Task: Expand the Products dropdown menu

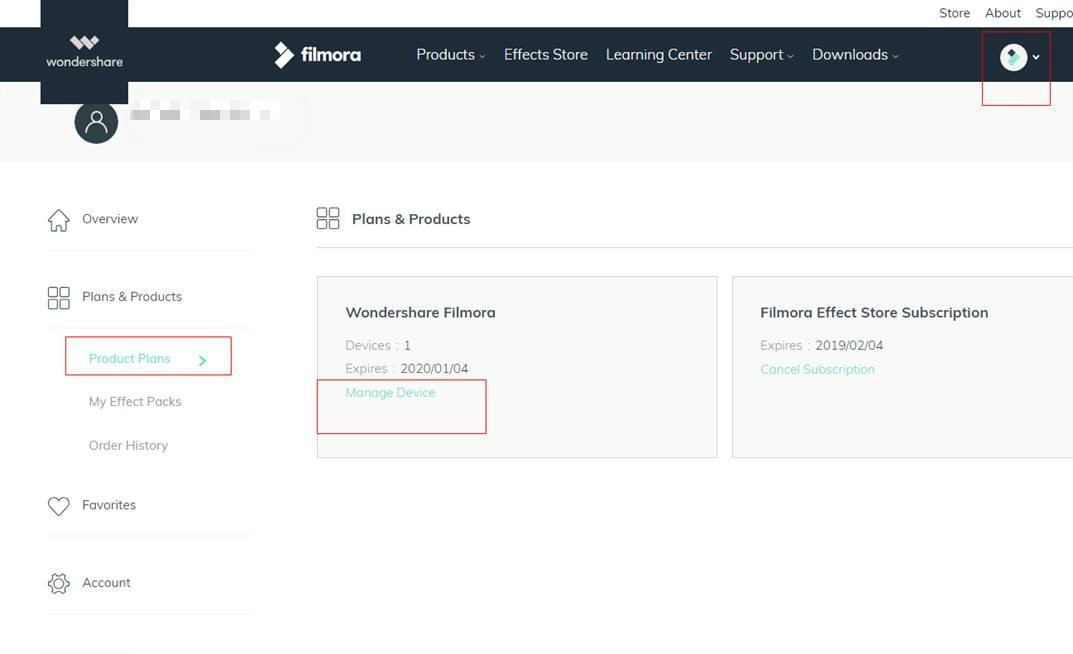Action: 449,54
